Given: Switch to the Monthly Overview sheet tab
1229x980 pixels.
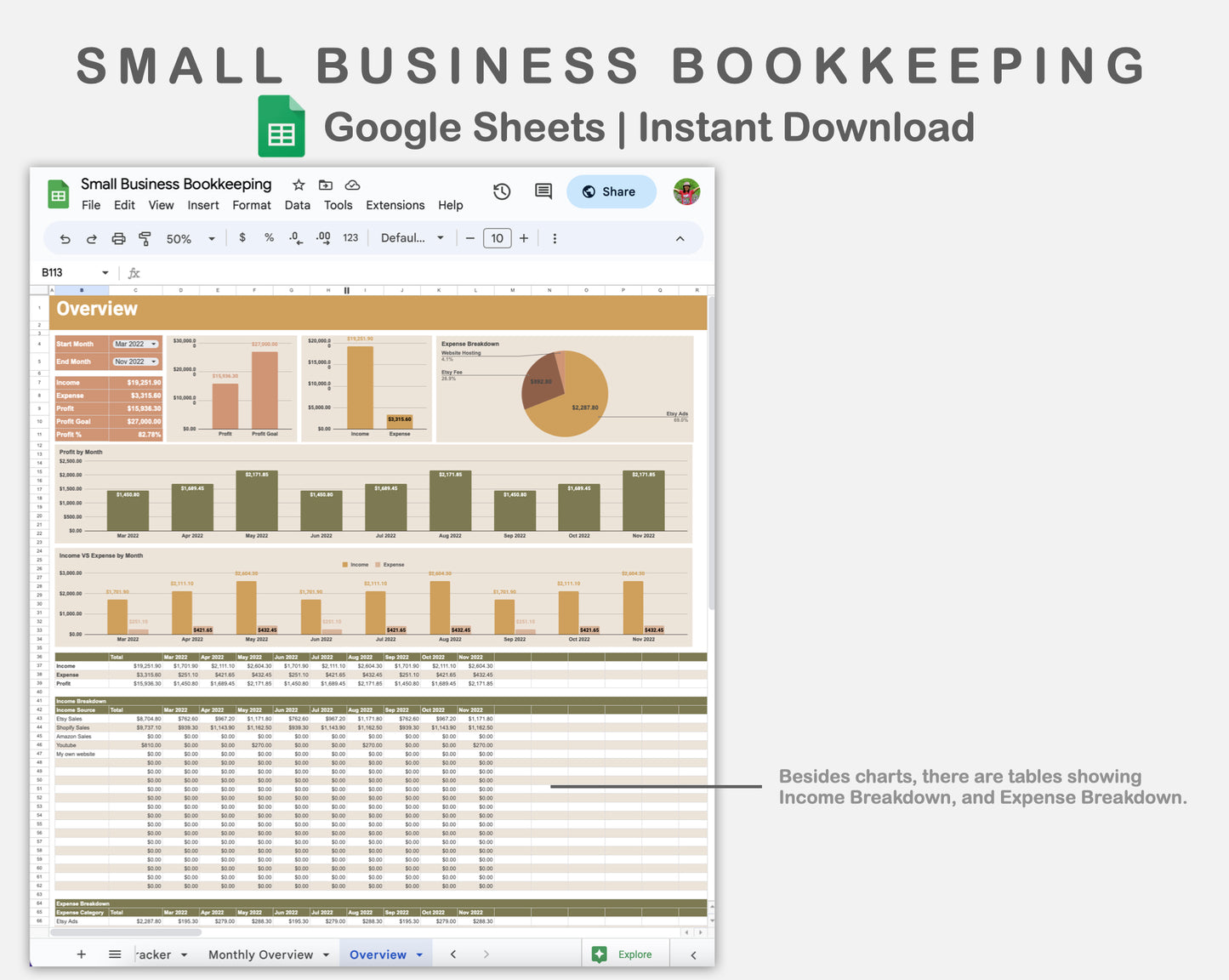Looking at the screenshot, I should coord(261,954).
